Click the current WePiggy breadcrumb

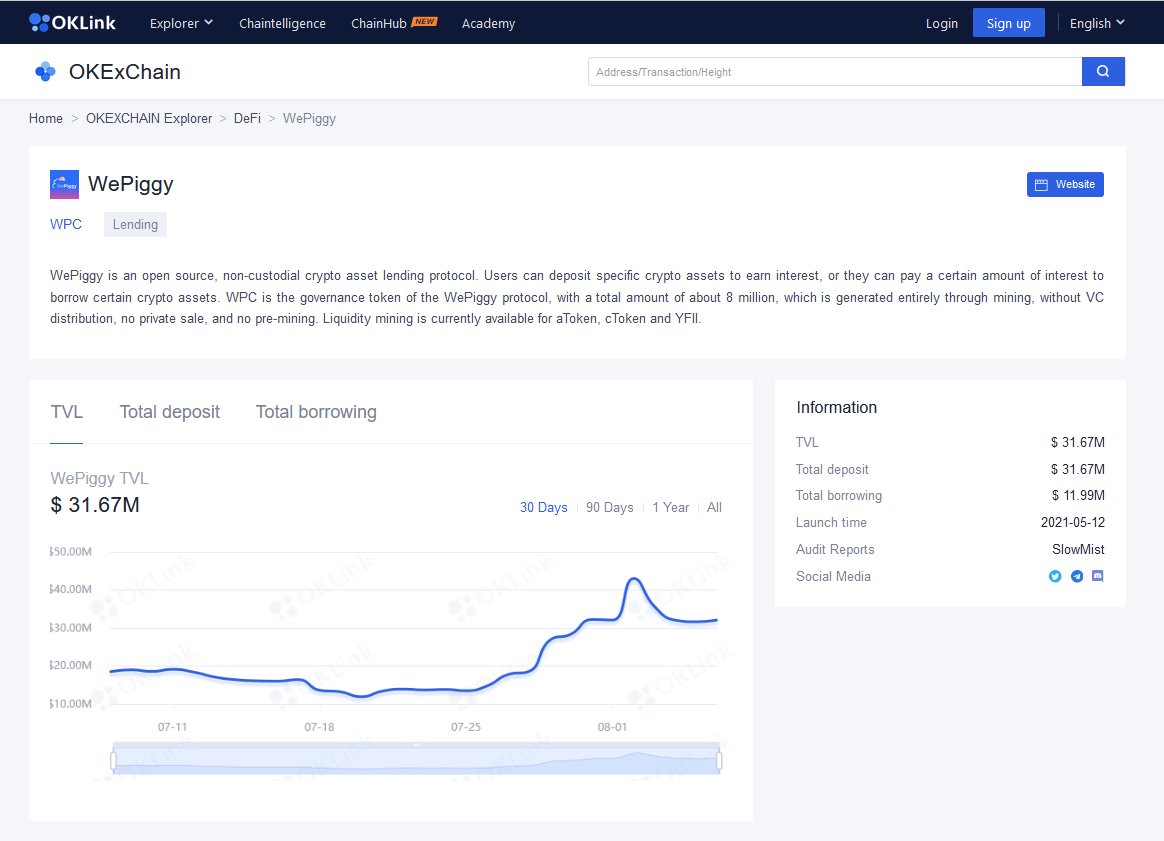point(310,118)
